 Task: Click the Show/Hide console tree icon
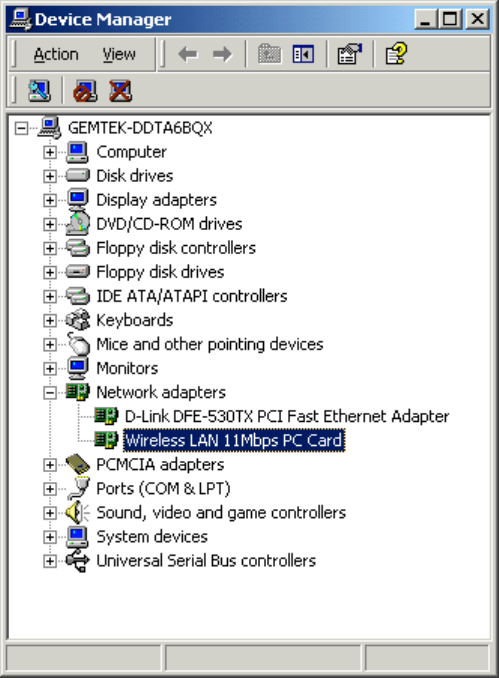pyautogui.click(x=303, y=54)
